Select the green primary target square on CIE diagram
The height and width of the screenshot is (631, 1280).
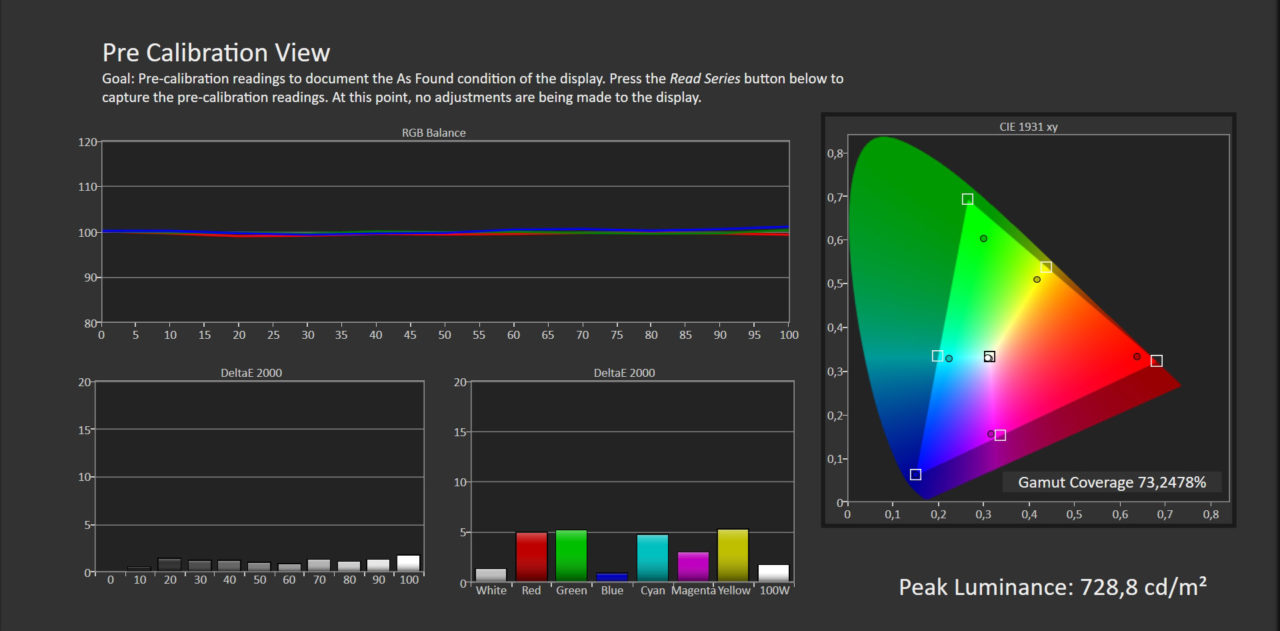967,199
